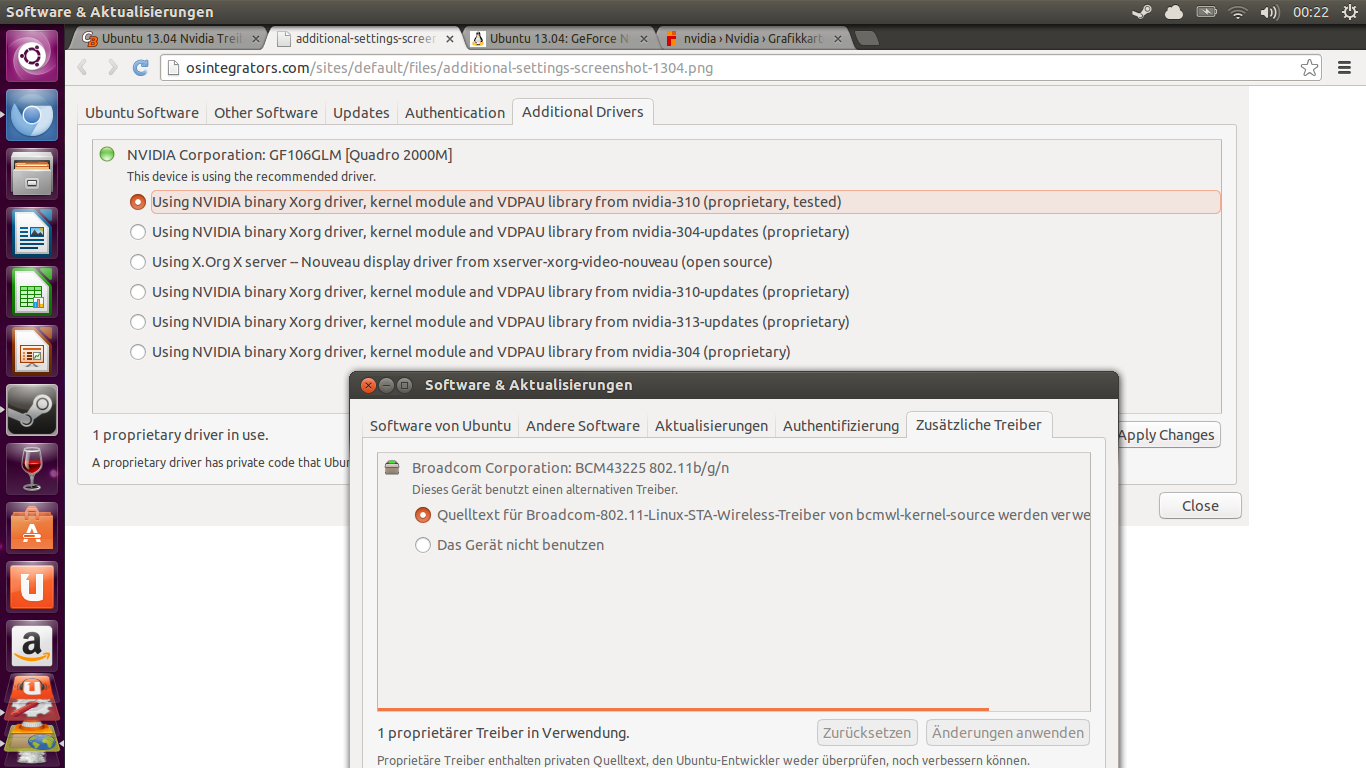Click 'Other Software' tab in browser image

click(x=266, y=113)
